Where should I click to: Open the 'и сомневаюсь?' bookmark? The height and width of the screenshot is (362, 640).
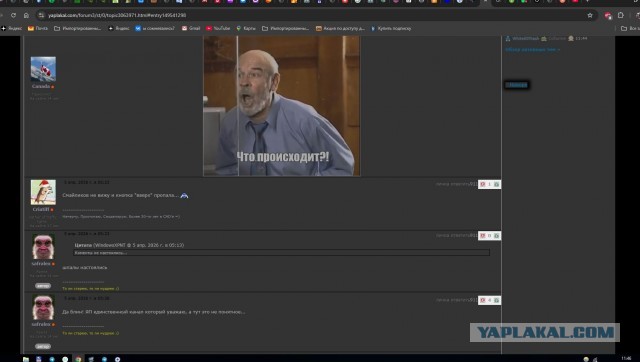point(155,28)
